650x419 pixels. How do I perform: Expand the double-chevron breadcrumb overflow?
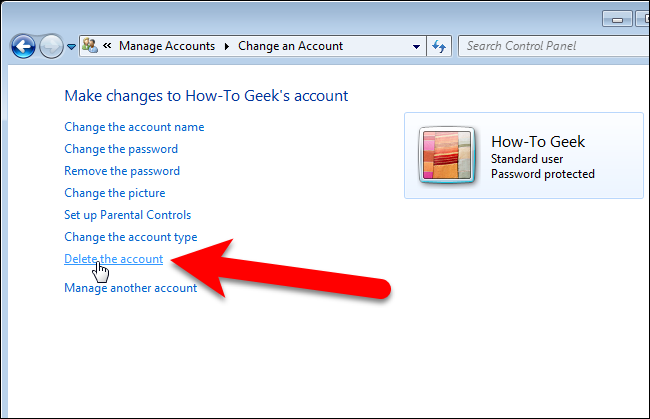click(x=107, y=46)
